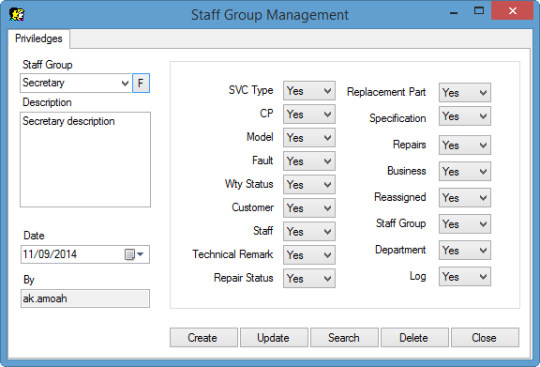Click the Update button
The width and height of the screenshot is (540, 367).
tap(274, 337)
